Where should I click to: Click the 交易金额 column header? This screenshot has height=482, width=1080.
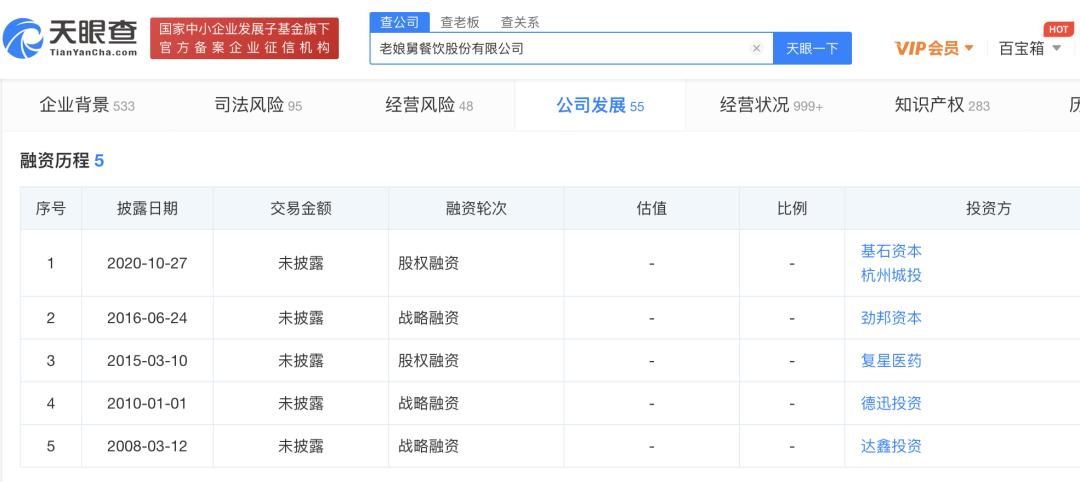[301, 209]
